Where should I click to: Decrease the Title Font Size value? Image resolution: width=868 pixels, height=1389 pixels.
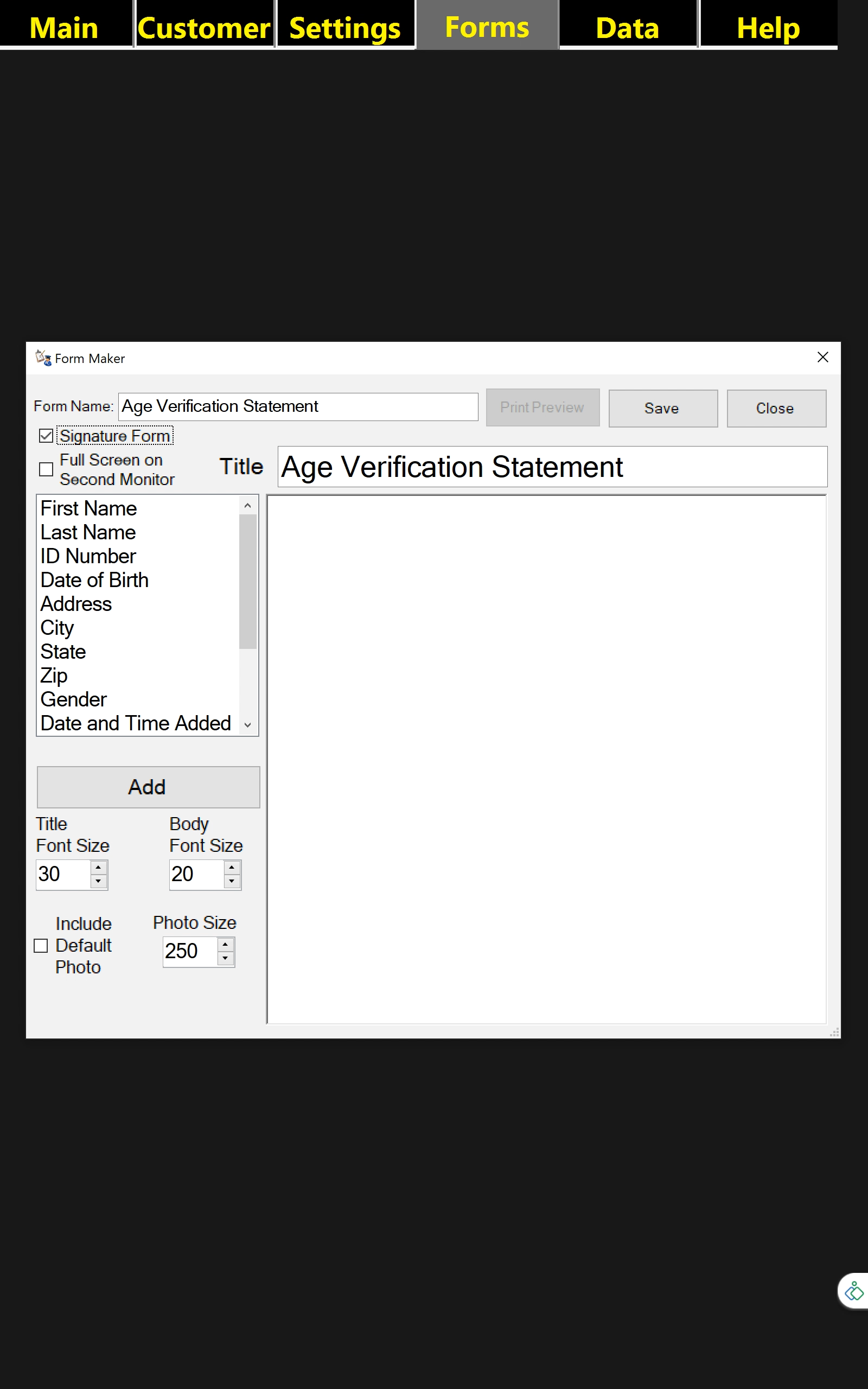99,881
